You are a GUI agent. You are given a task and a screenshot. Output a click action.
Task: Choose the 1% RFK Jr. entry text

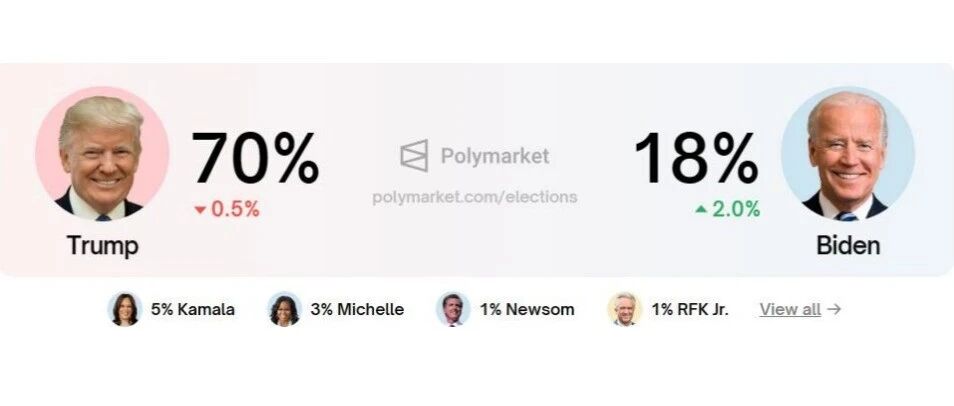pyautogui.click(x=690, y=309)
